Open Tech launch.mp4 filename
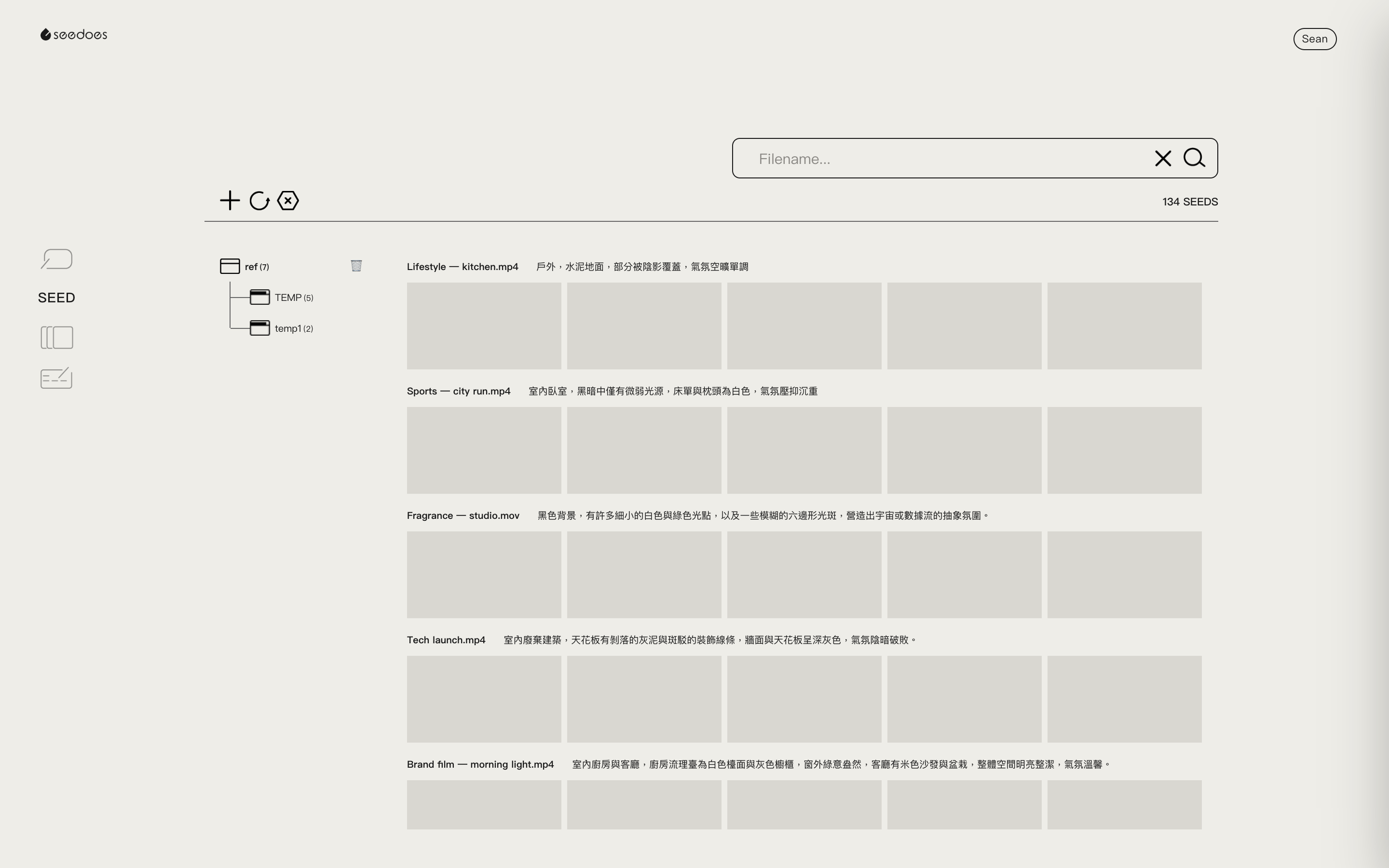 click(446, 640)
